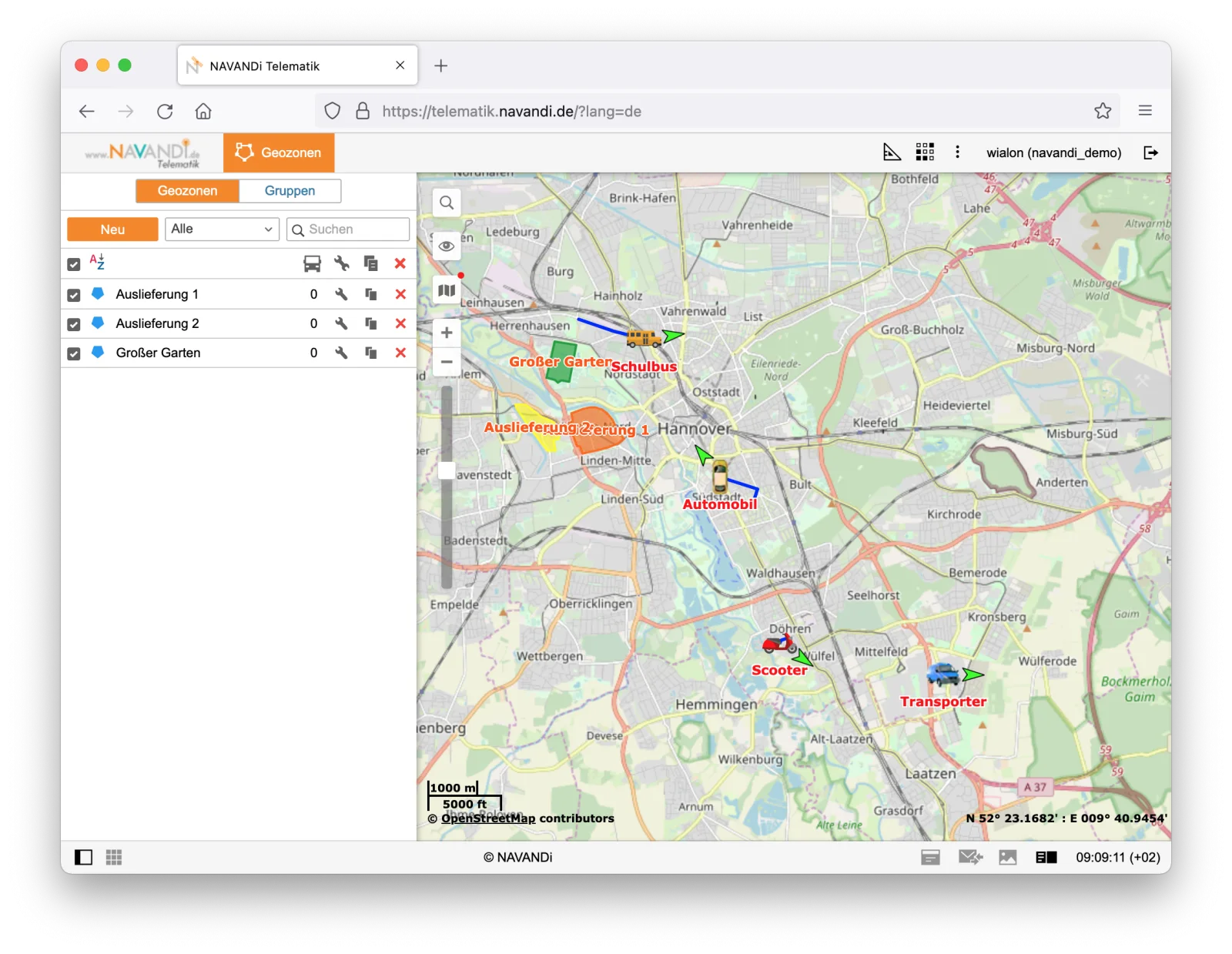
Task: Expand the Alle filter dropdown
Action: (222, 229)
